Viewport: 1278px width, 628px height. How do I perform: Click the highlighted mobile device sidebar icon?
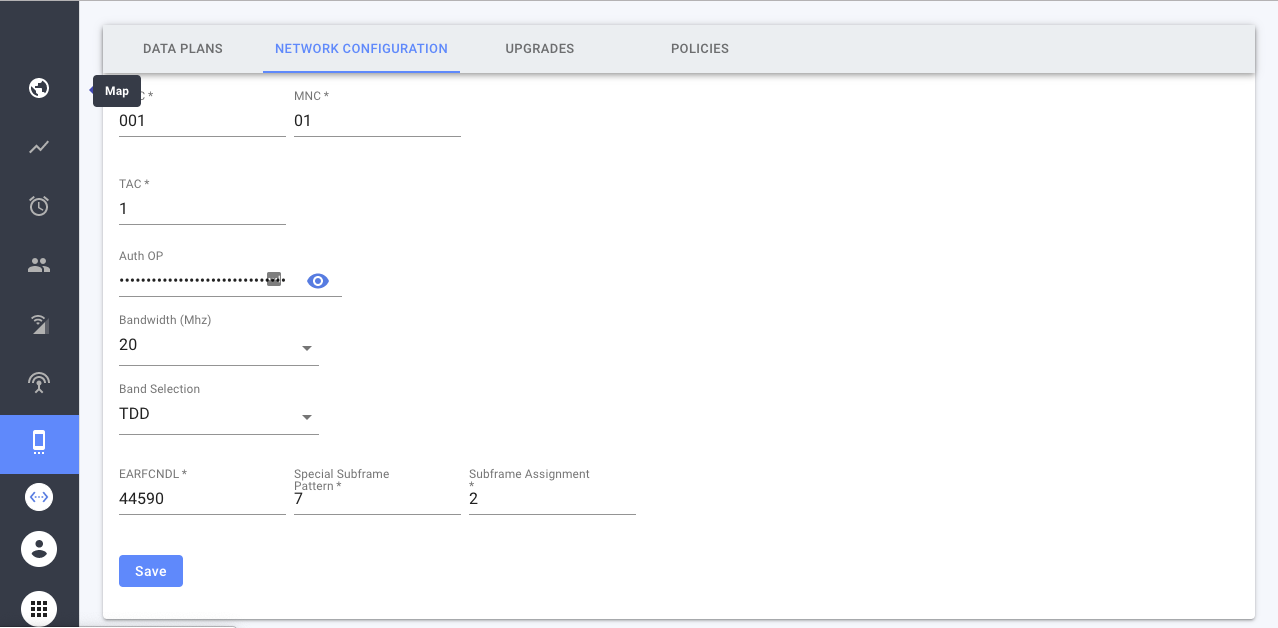[x=38, y=441]
